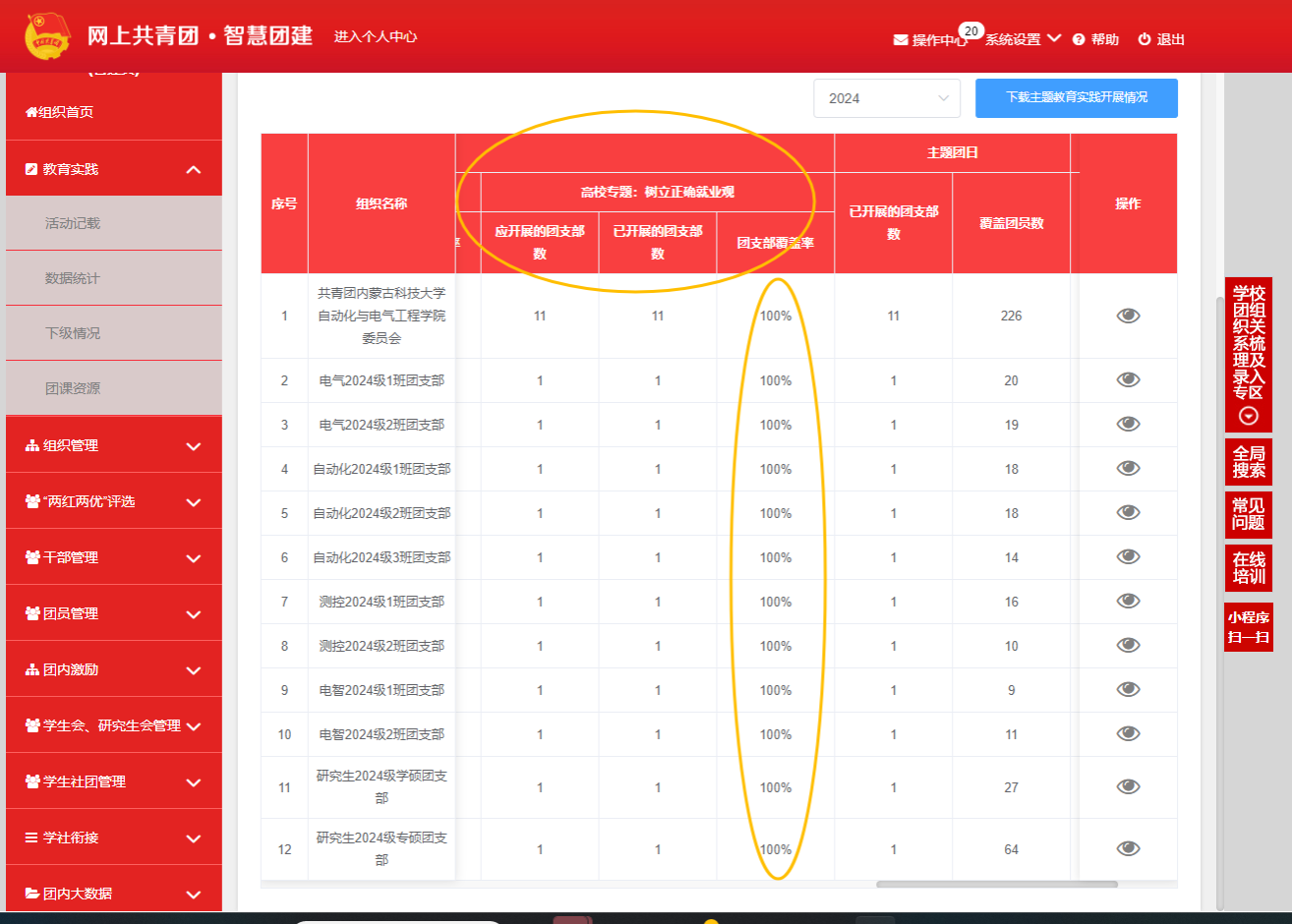
Task: Click the table's horizontal scrollbar
Action: coord(995,885)
